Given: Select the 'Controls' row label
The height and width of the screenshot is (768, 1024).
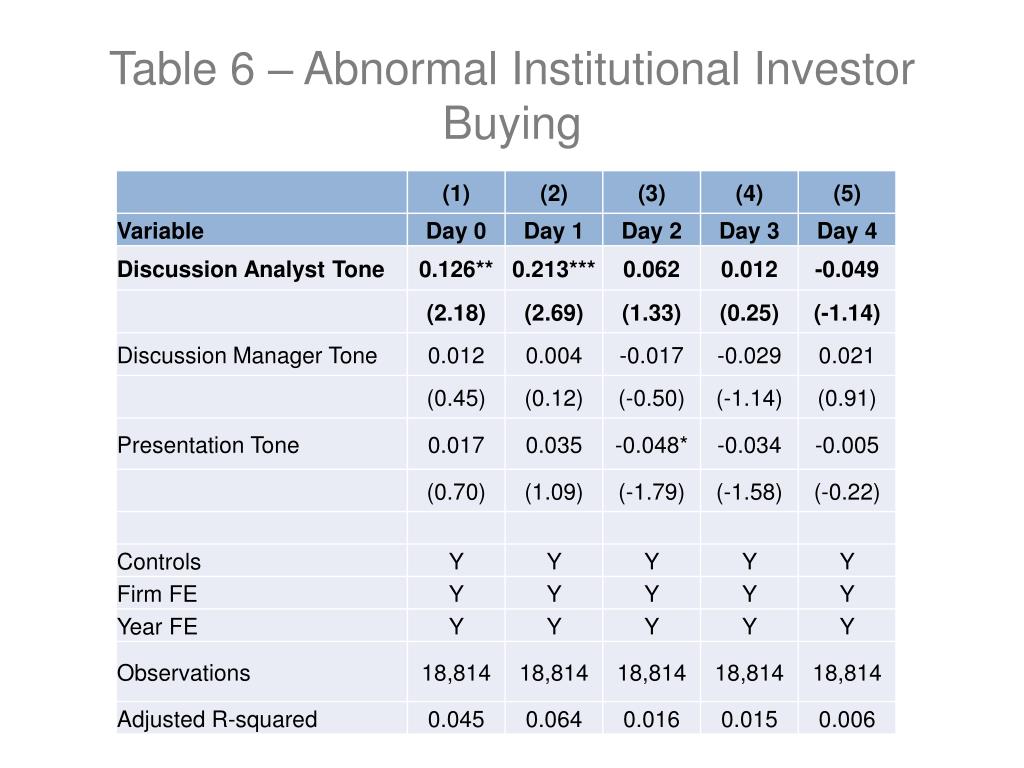Looking at the screenshot, I should [159, 562].
